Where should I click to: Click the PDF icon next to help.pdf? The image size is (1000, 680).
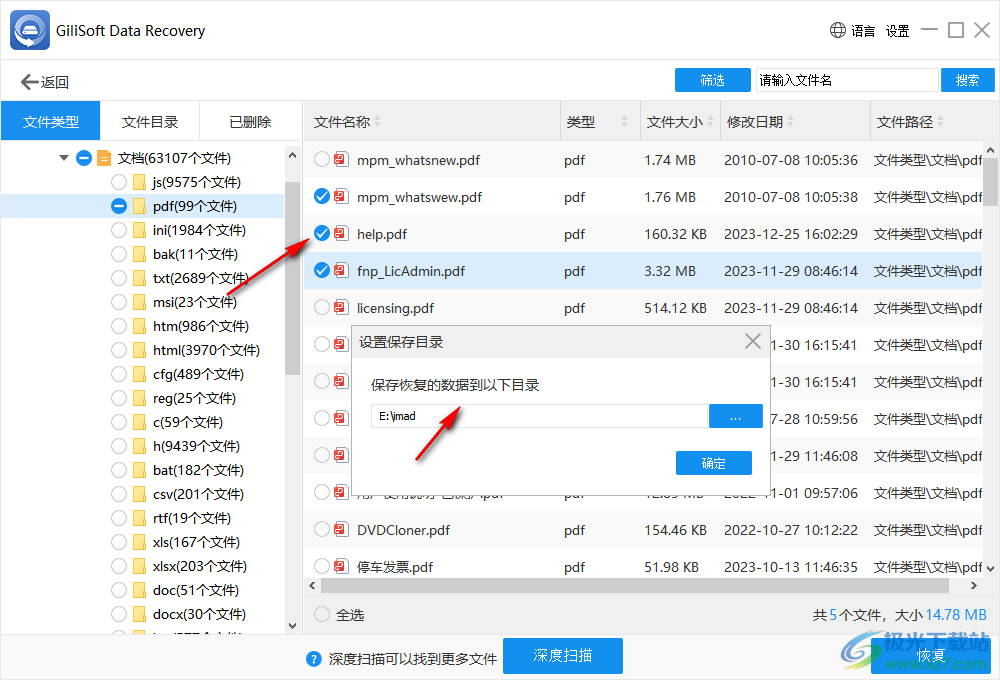[341, 233]
